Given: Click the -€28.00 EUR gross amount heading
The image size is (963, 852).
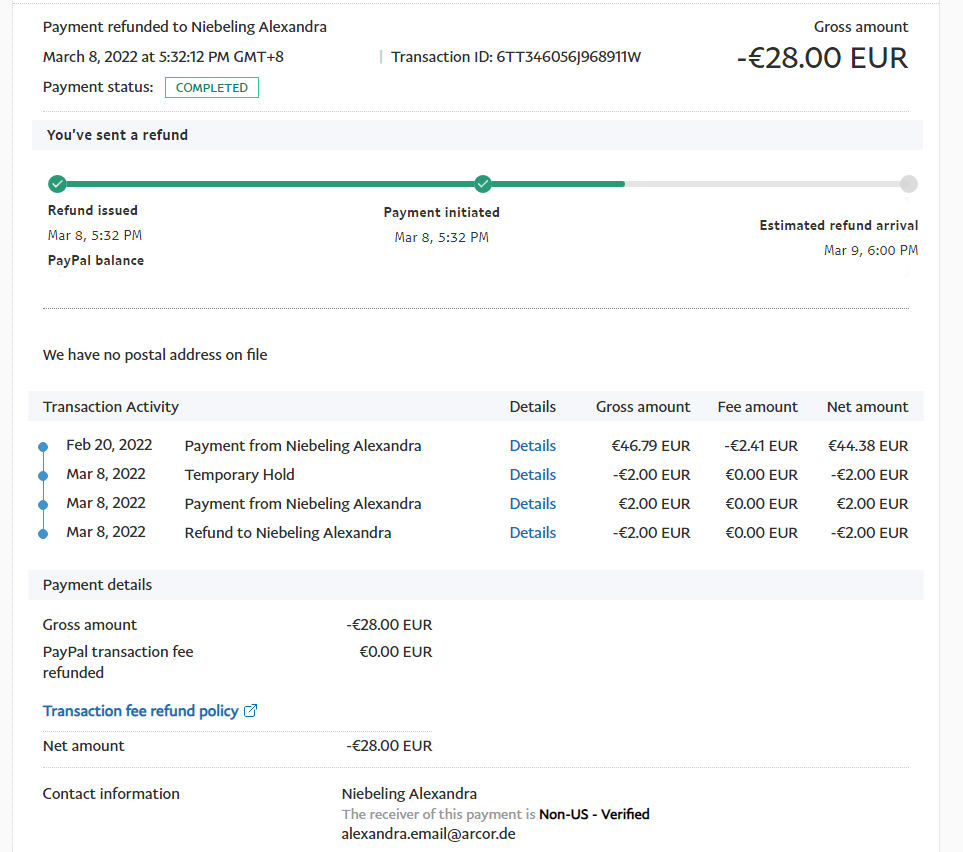Looking at the screenshot, I should click(822, 58).
